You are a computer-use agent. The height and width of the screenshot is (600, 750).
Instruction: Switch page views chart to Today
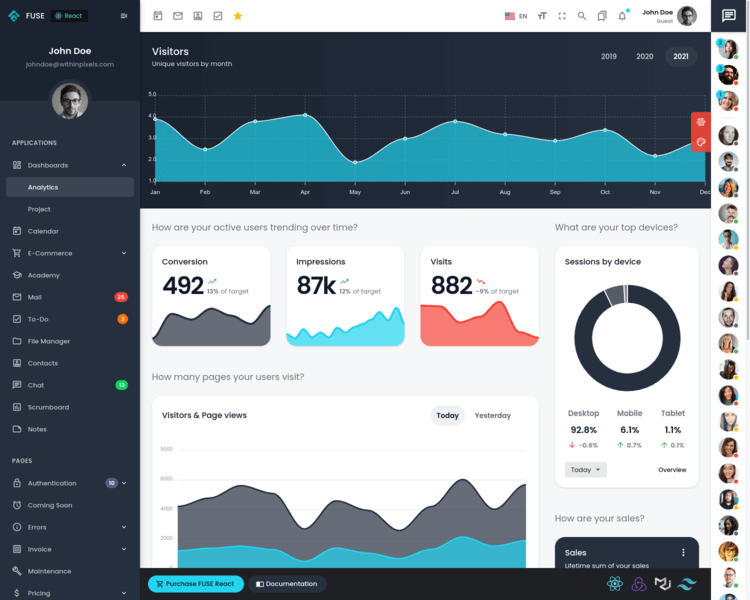click(x=447, y=415)
